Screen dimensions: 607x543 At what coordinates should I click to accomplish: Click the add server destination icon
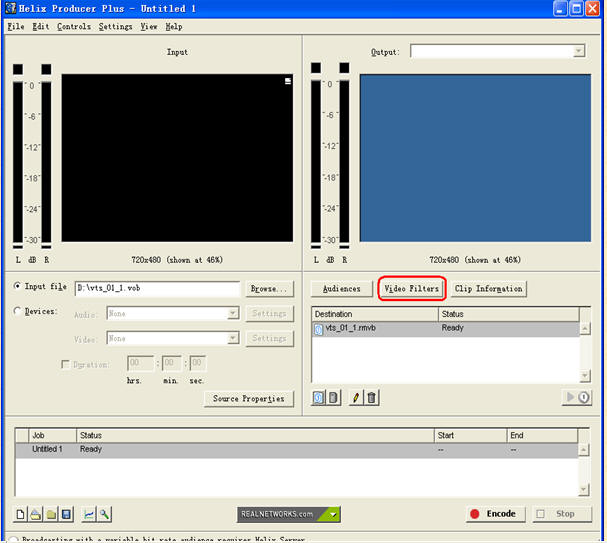(x=334, y=397)
